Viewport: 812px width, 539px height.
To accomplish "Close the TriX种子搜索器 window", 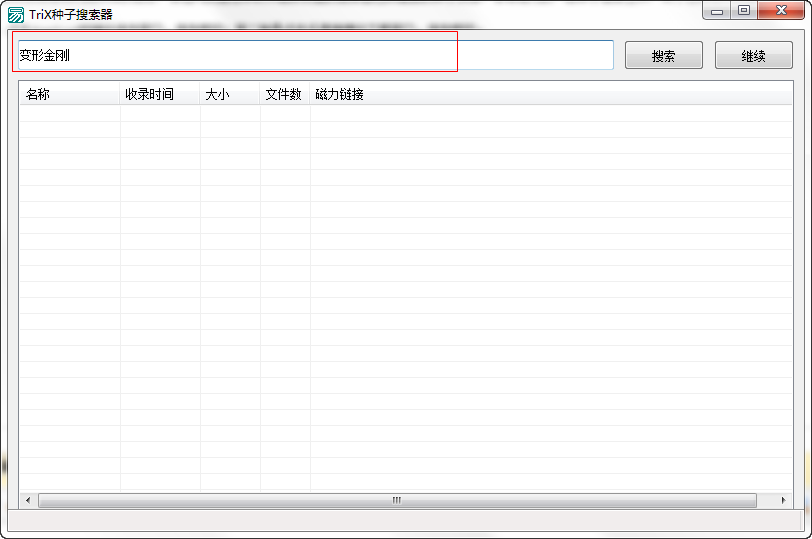I will click(x=781, y=10).
